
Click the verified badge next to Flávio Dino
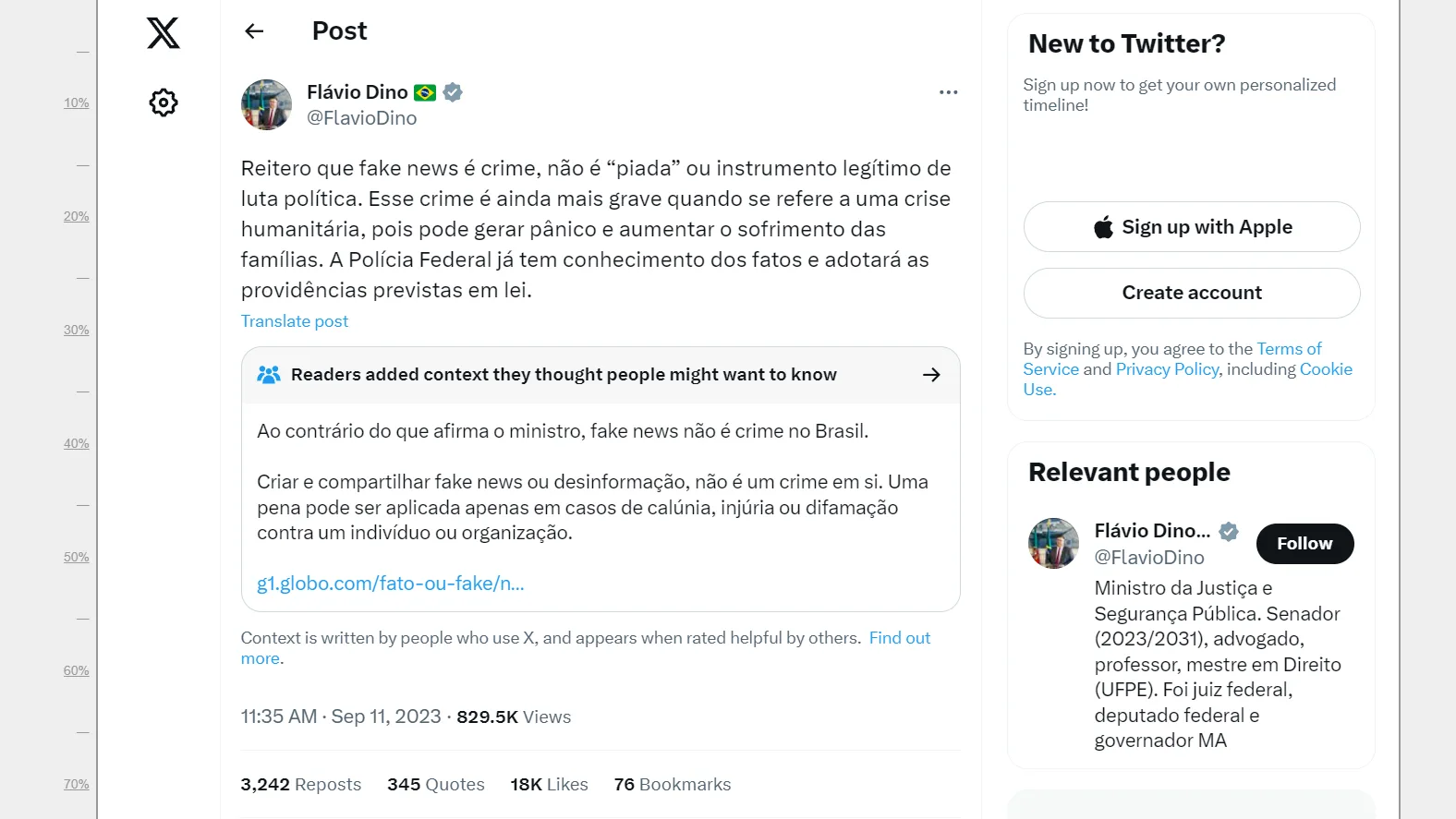coord(453,92)
